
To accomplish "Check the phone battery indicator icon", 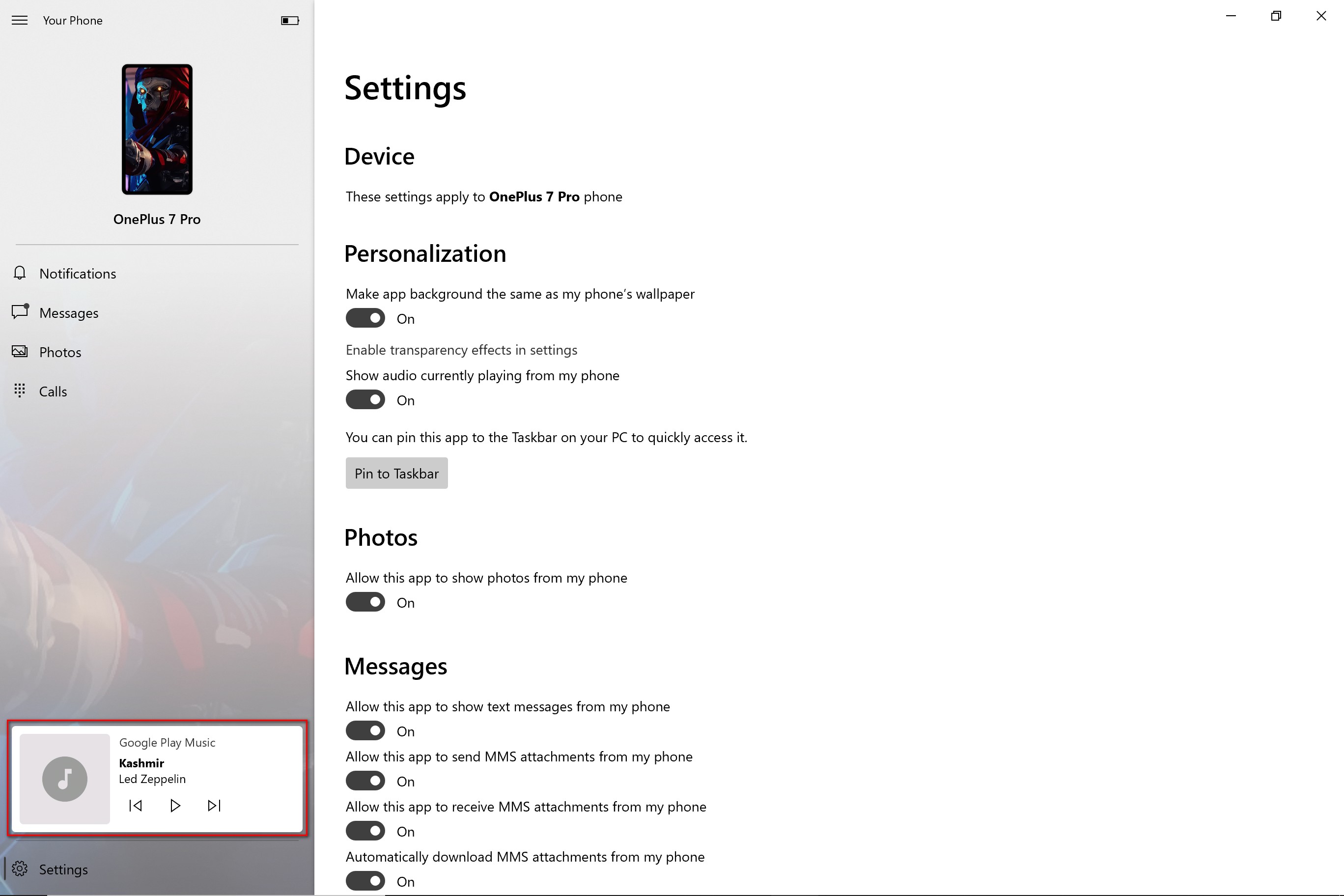I will coord(290,21).
